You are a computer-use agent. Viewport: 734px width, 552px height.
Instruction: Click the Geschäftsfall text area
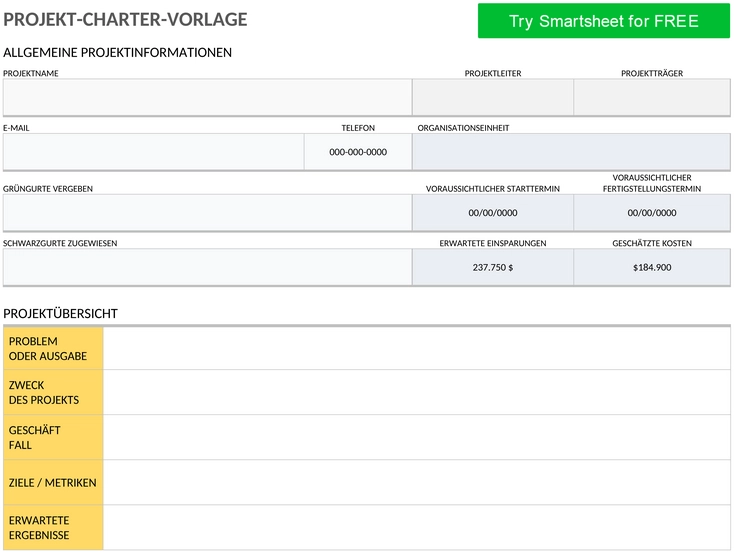click(417, 437)
